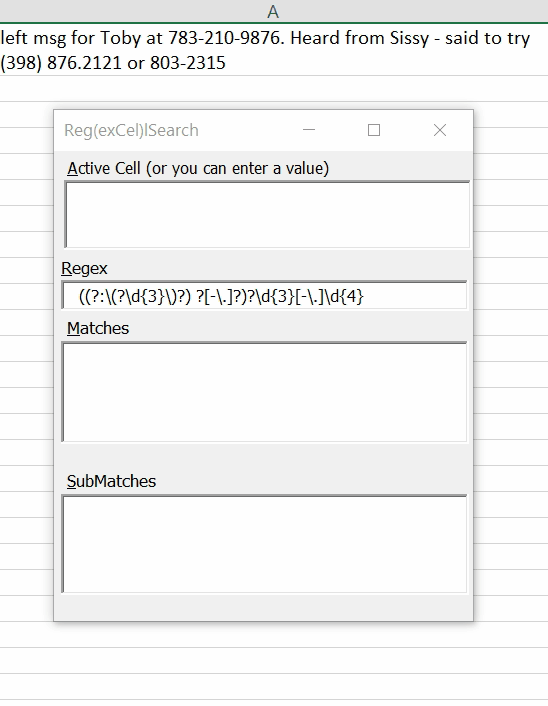Viewport: 548px width, 706px height.
Task: Click the Regex label
Action: [x=84, y=269]
